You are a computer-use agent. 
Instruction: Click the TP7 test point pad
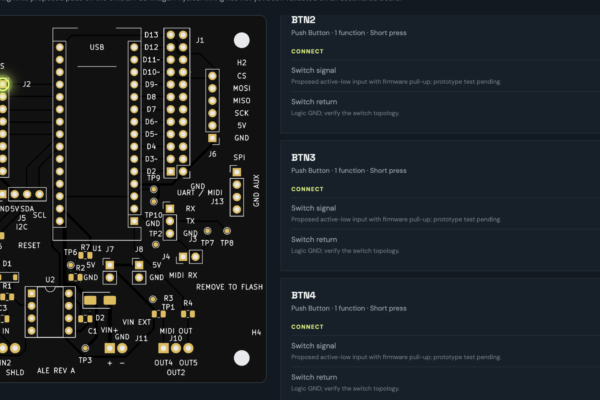(x=207, y=231)
